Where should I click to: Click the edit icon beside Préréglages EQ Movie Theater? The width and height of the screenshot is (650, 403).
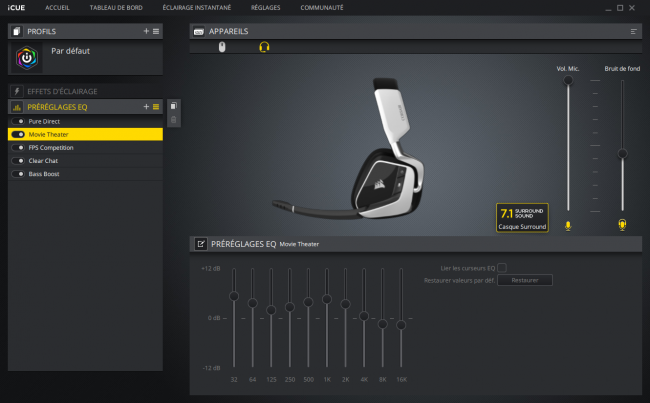click(201, 244)
